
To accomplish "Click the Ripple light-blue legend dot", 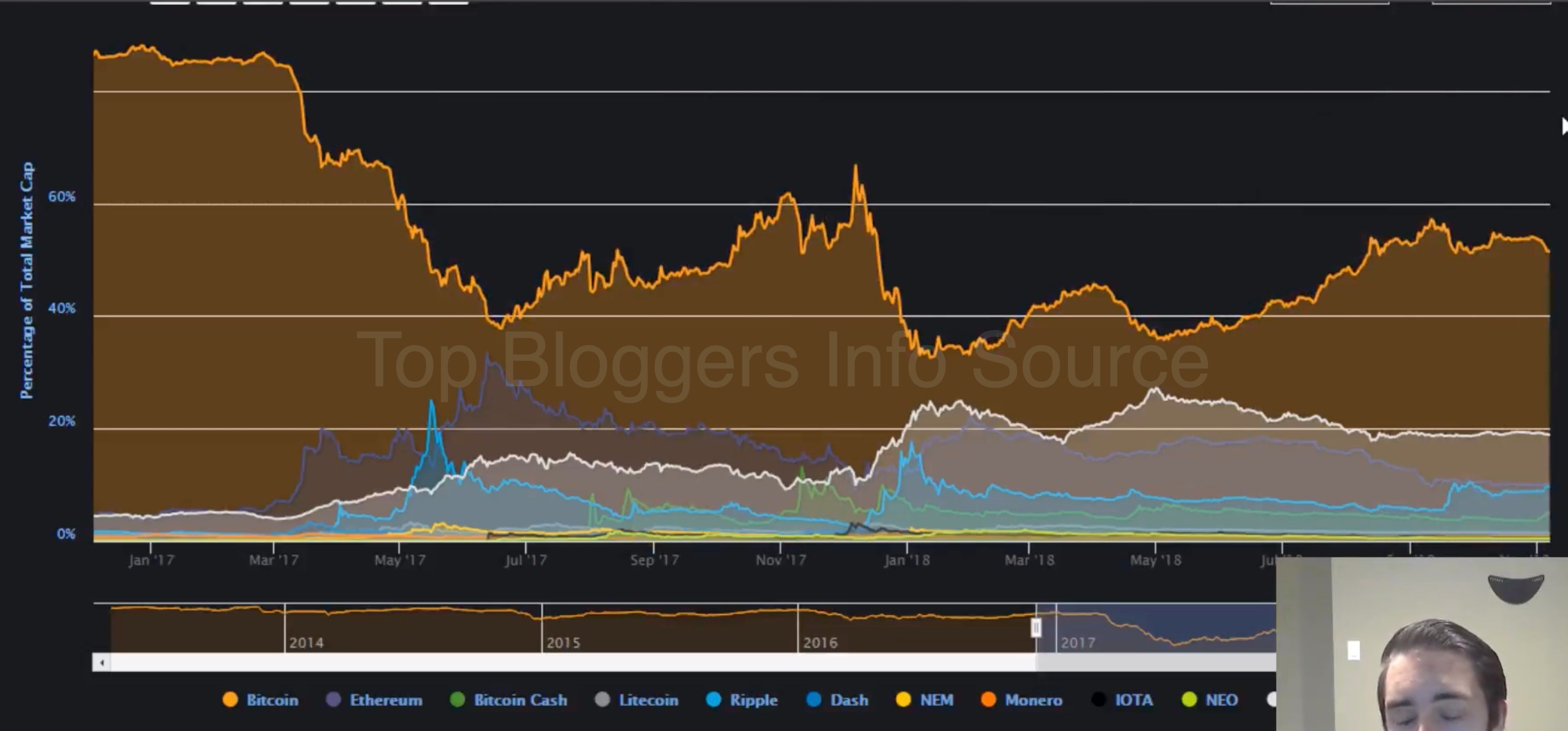I will point(713,700).
